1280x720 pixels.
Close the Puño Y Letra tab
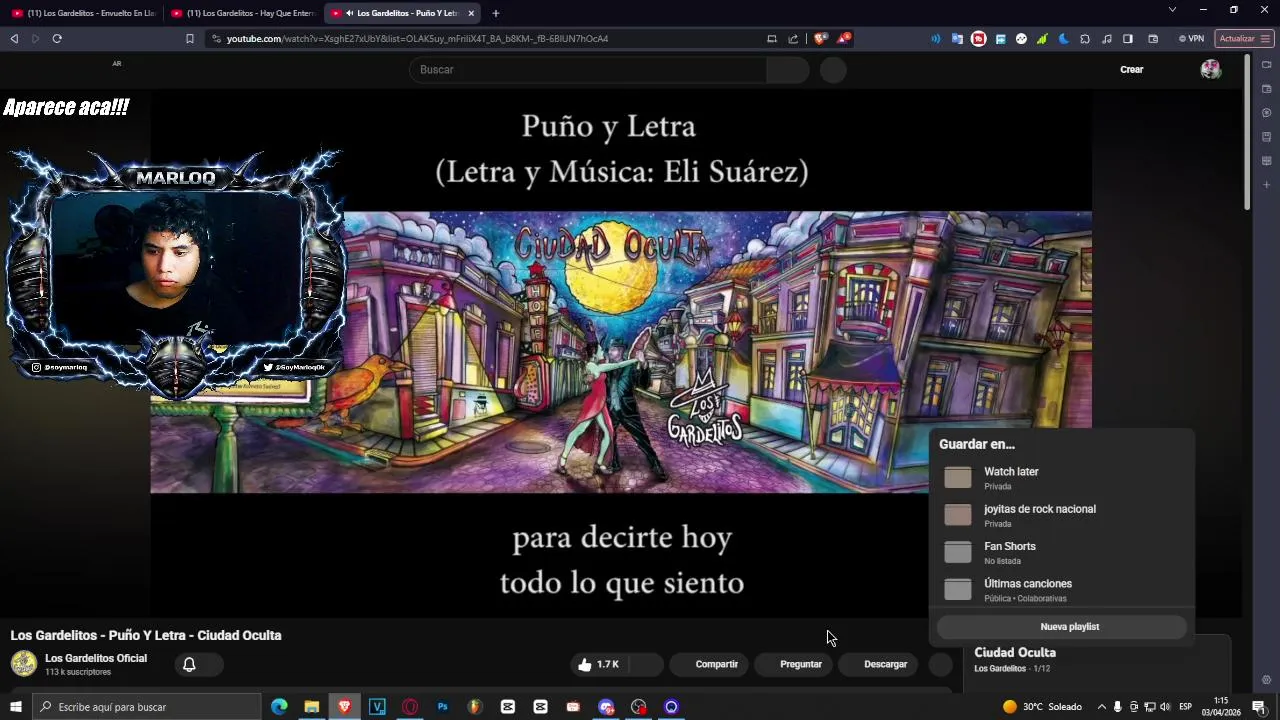pyautogui.click(x=471, y=13)
